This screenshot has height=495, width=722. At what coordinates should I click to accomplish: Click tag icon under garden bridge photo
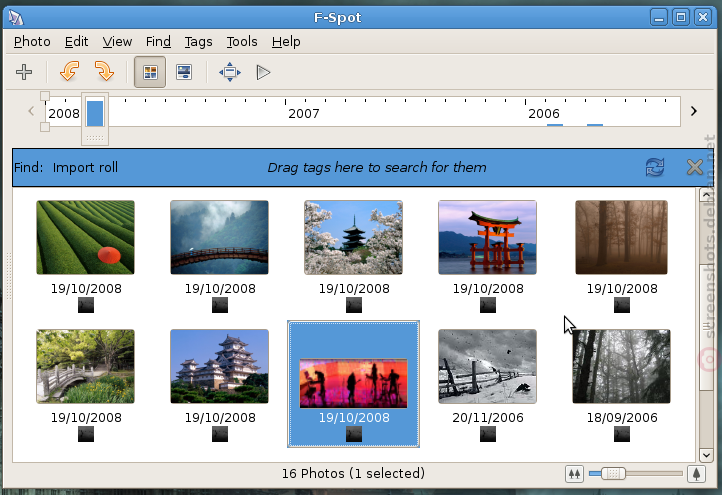(x=86, y=434)
